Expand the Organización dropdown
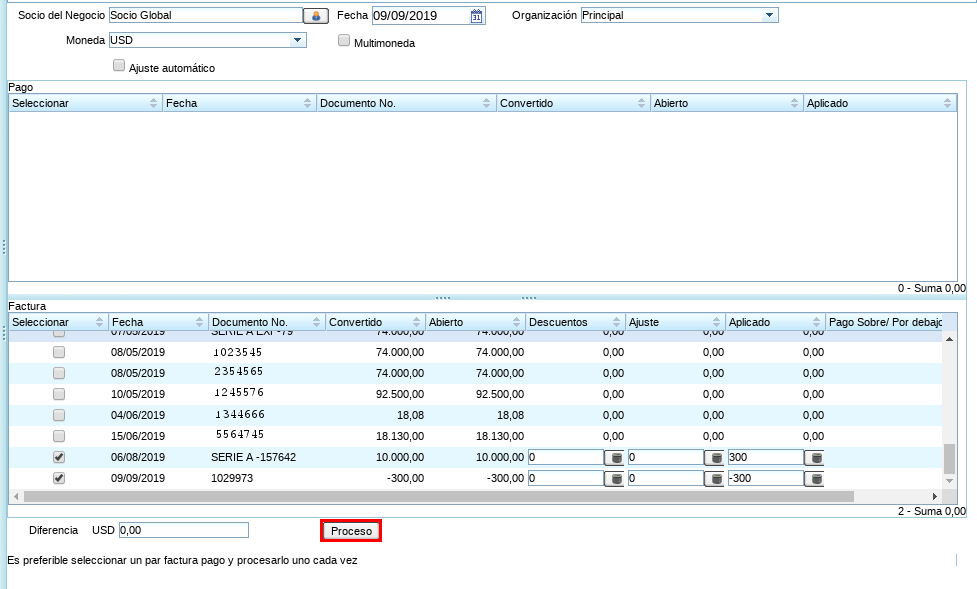The width and height of the screenshot is (977, 589). point(768,16)
